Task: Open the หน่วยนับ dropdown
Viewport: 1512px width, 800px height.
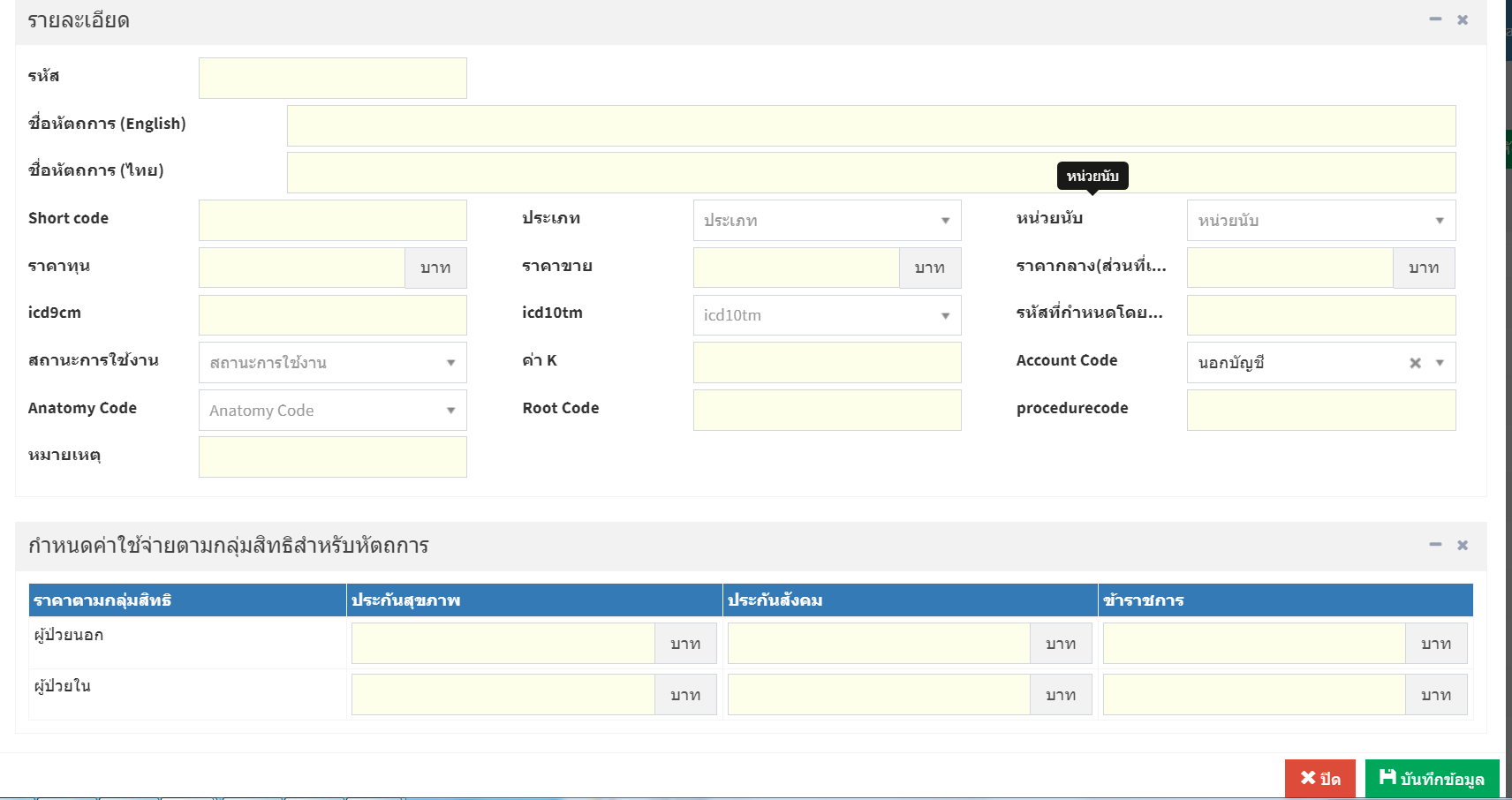Action: [1321, 221]
